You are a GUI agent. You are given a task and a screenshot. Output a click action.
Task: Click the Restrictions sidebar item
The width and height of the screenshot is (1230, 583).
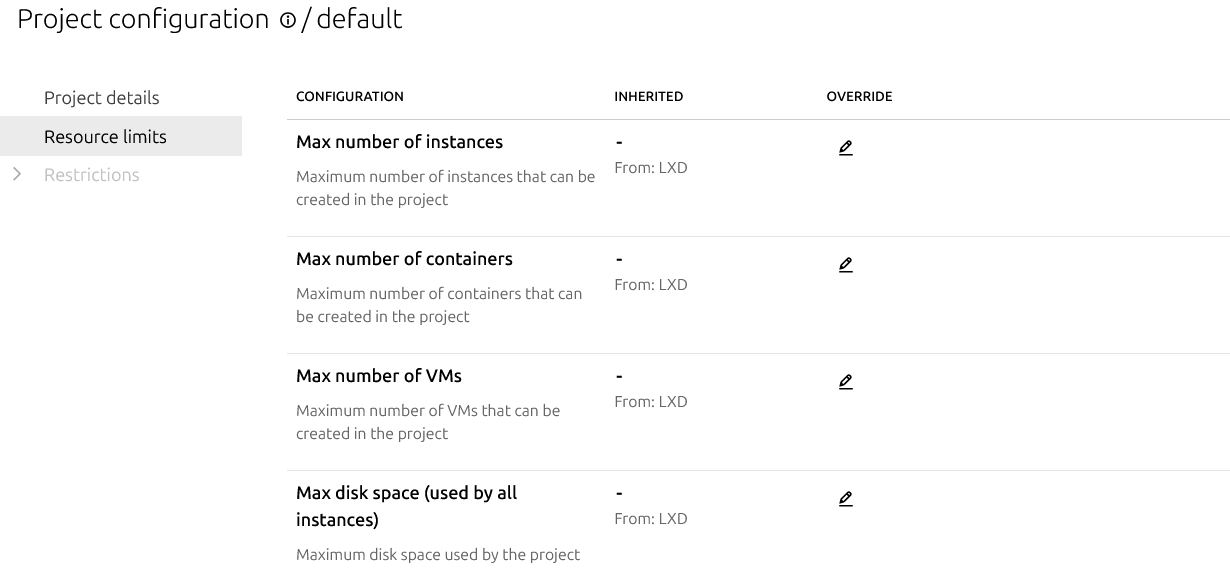[92, 175]
